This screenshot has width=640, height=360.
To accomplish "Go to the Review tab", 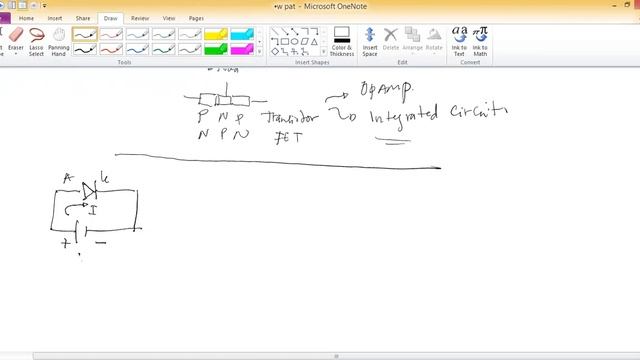I will coord(140,18).
